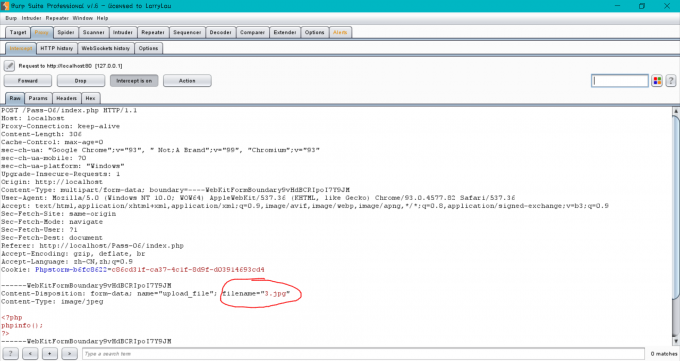
Task: Open the Intruder menu in the menu bar
Action: pyautogui.click(x=31, y=18)
